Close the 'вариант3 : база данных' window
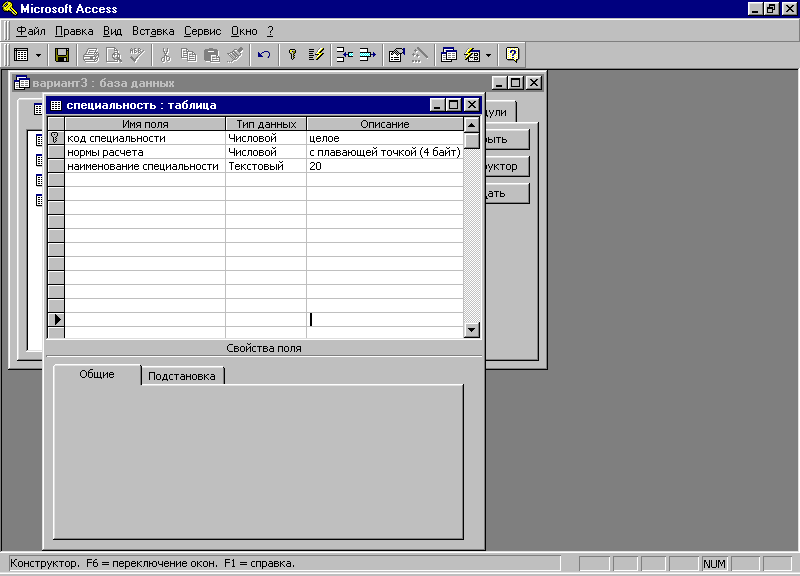The height and width of the screenshot is (576, 800). [x=534, y=83]
